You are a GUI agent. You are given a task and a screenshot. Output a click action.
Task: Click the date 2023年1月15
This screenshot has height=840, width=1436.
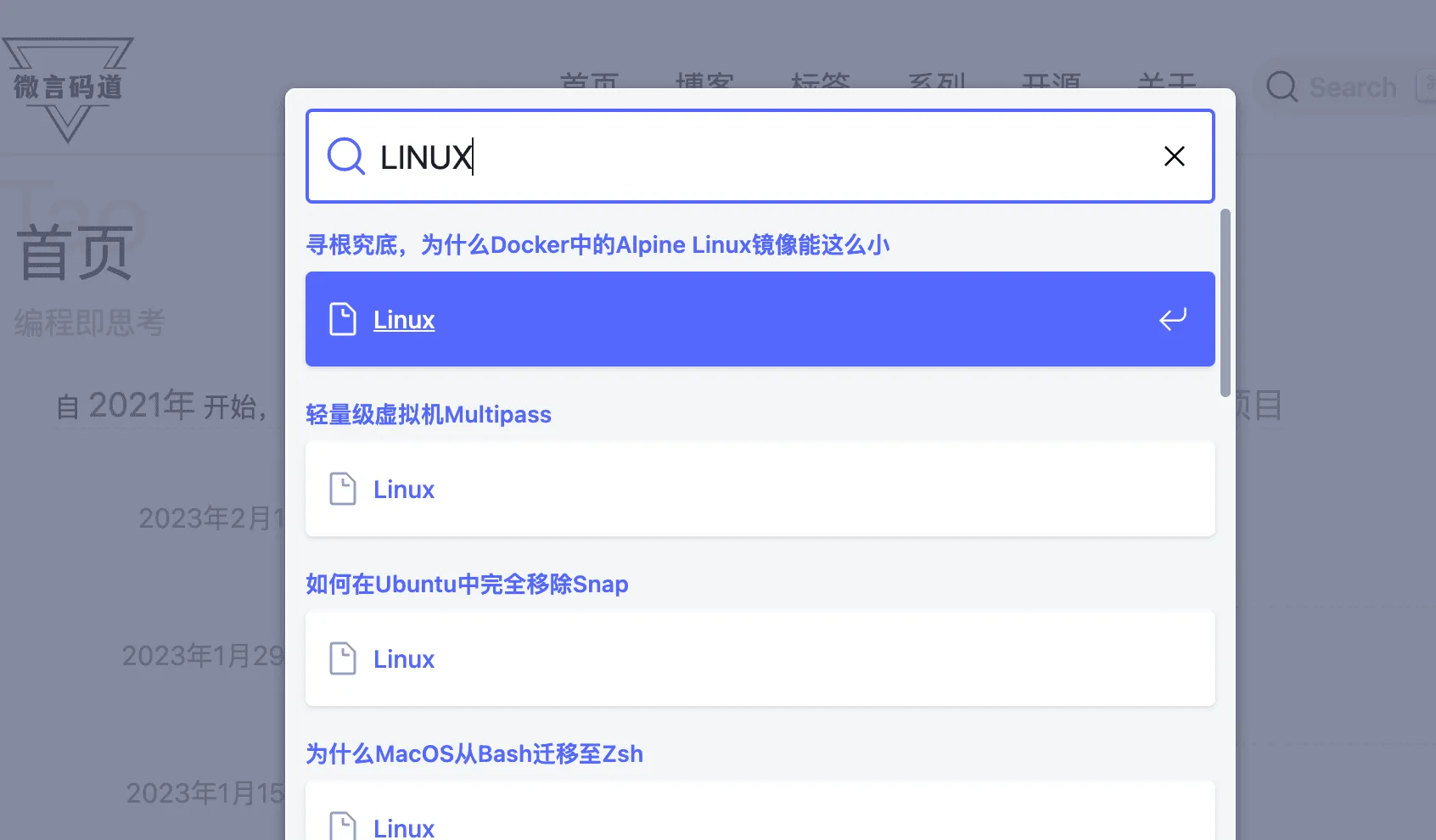tap(205, 792)
